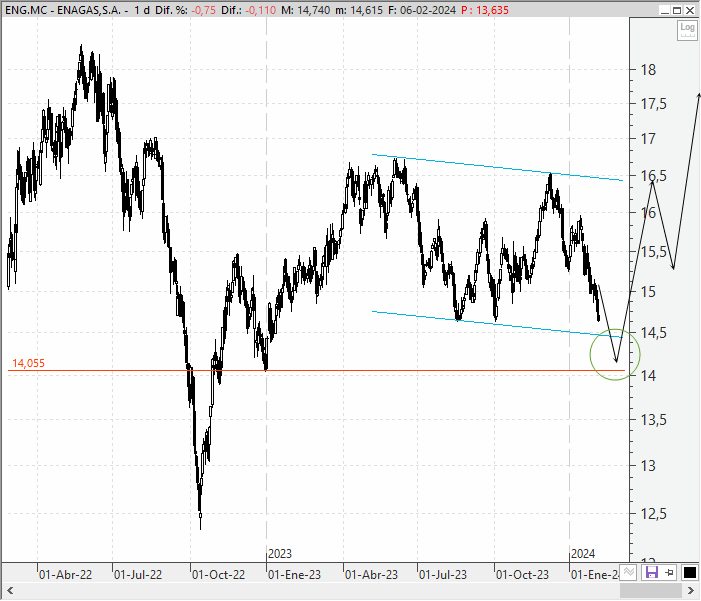Click the scroll left arrow

tap(10, 591)
